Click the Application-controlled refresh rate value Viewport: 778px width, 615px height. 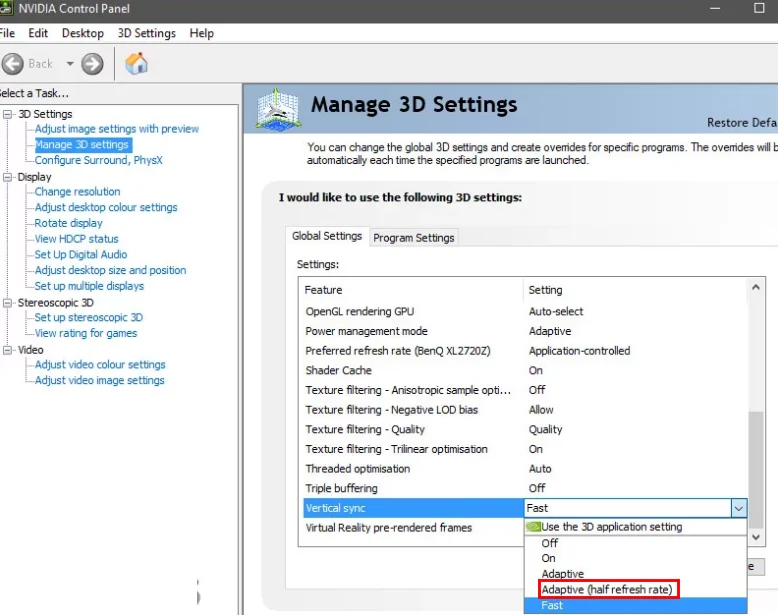579,351
